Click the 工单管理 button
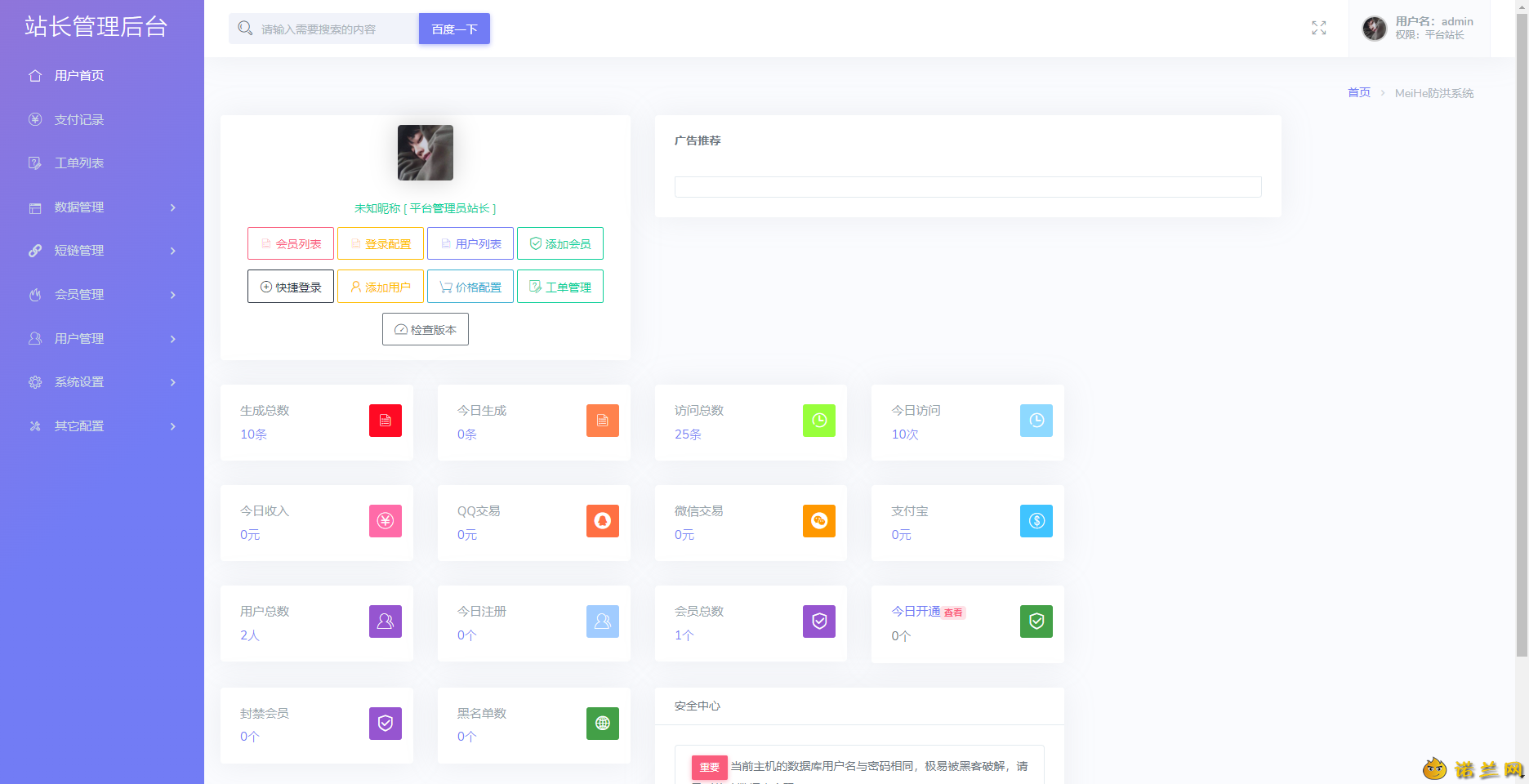This screenshot has width=1529, height=784. (560, 287)
